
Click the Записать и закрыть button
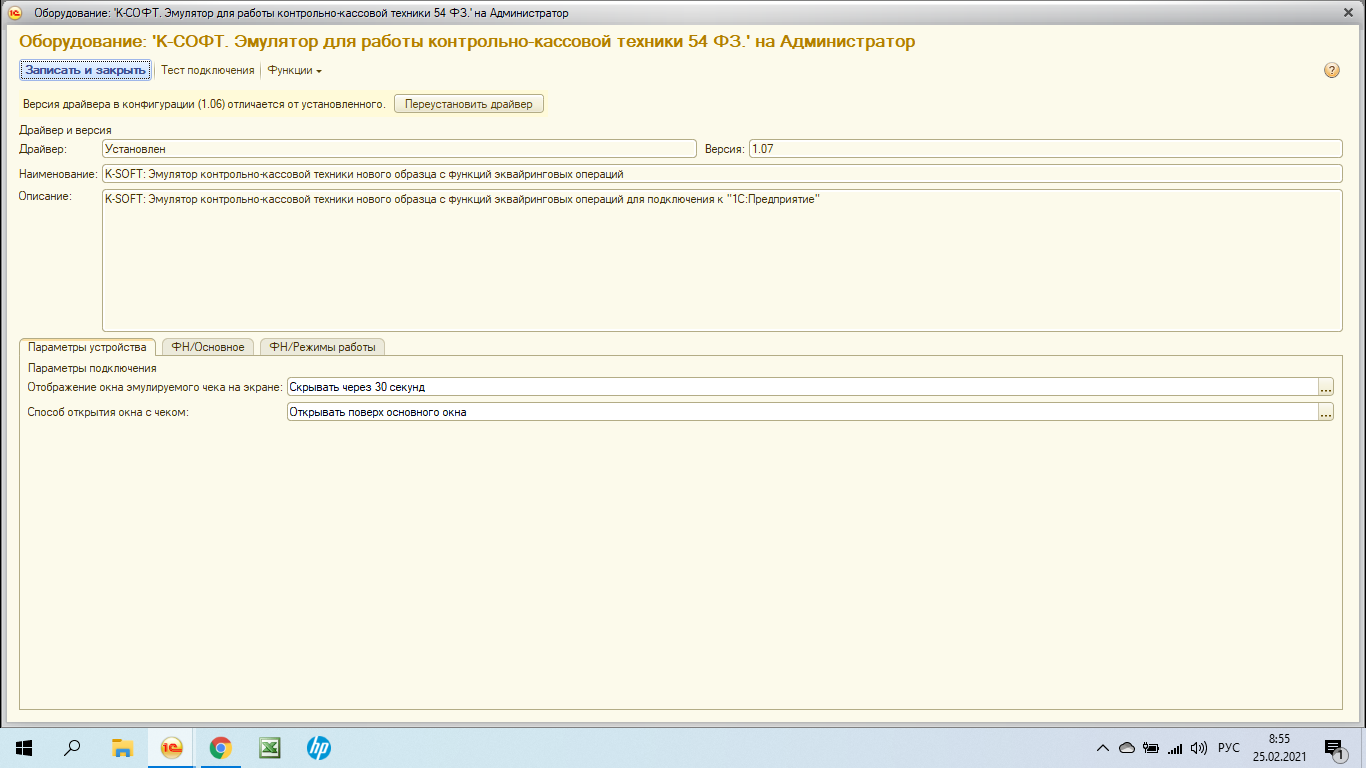pyautogui.click(x=86, y=70)
